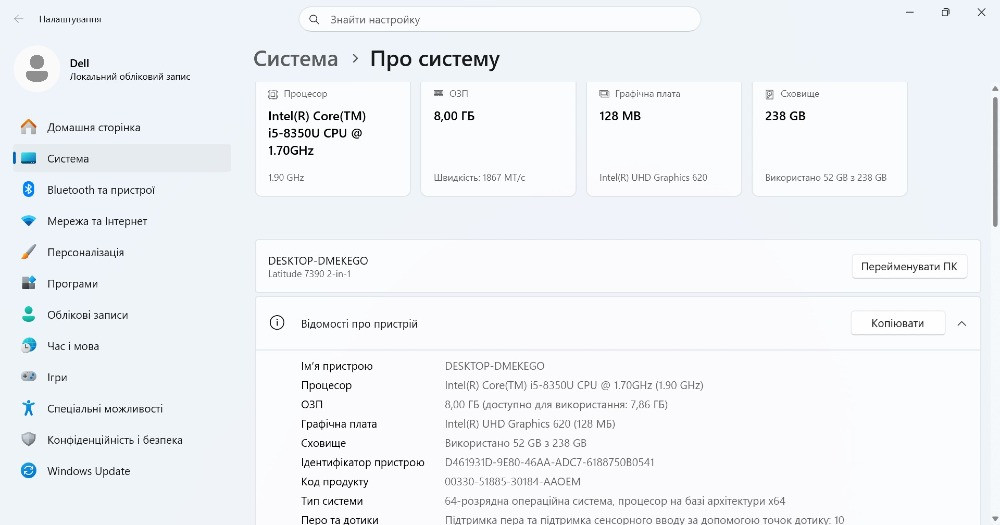1000x525 pixels.
Task: Open Конфіденційність і безпека settings
Action: point(122,440)
